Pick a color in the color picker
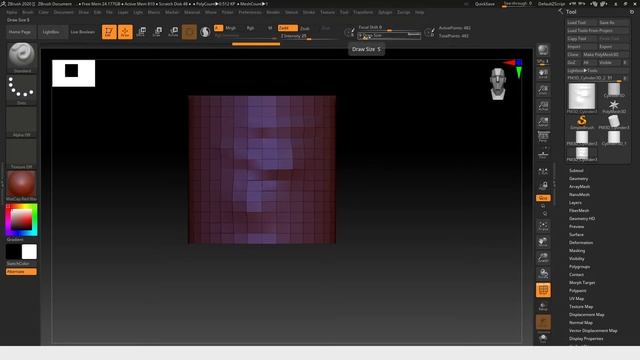This screenshot has height=360, width=640. 22,220
